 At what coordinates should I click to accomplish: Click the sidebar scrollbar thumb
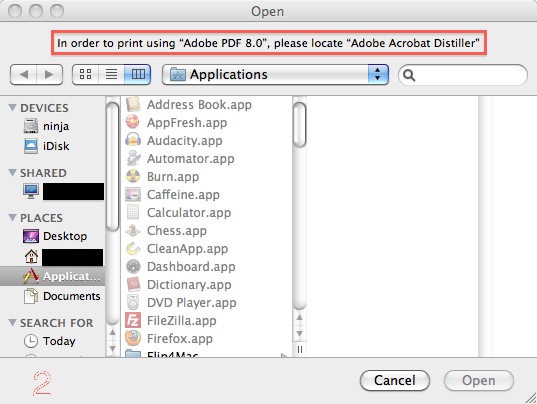[x=112, y=167]
